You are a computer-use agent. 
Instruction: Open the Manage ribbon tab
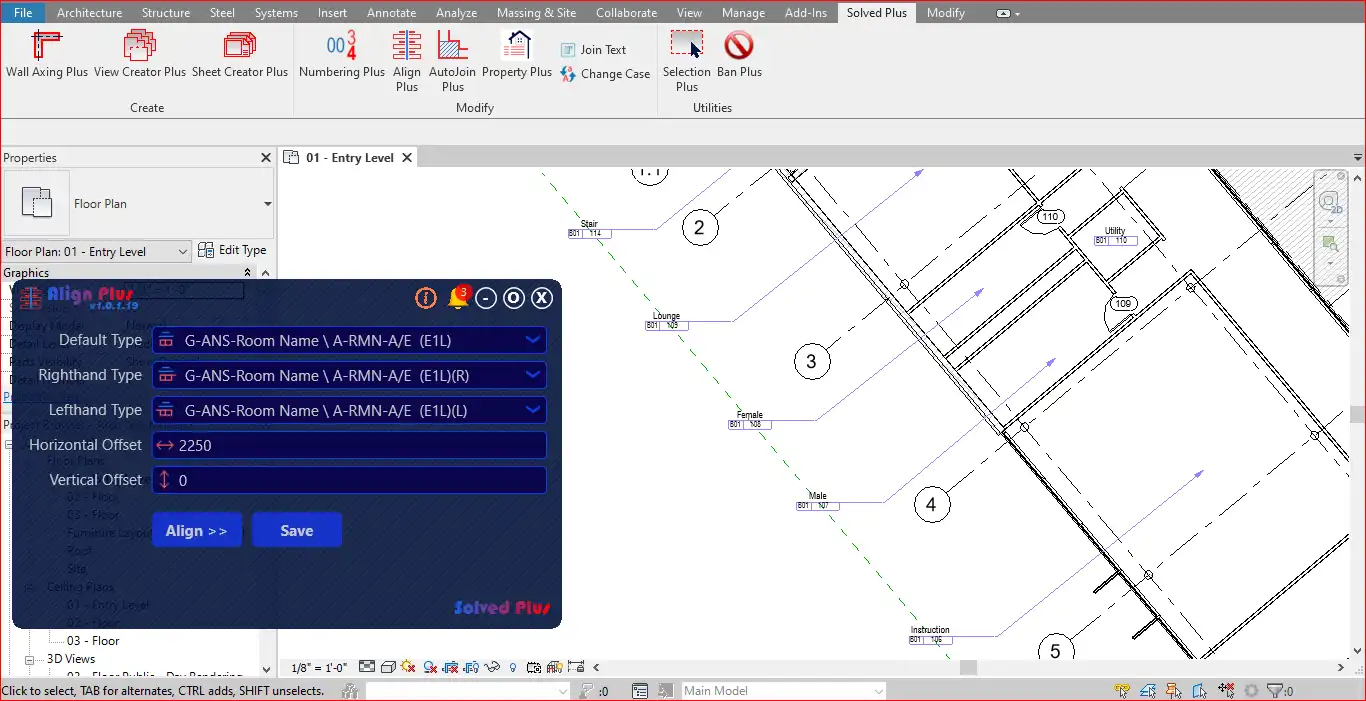coord(743,13)
